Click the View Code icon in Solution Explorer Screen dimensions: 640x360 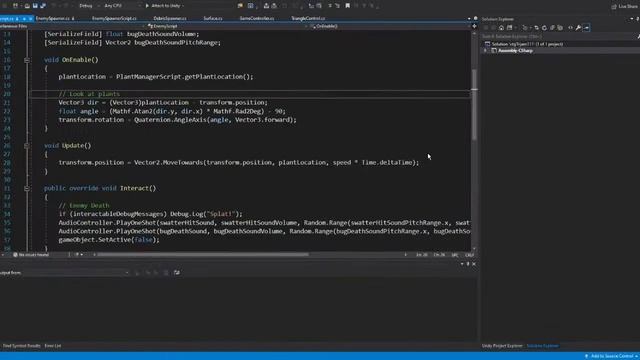(x=570, y=28)
